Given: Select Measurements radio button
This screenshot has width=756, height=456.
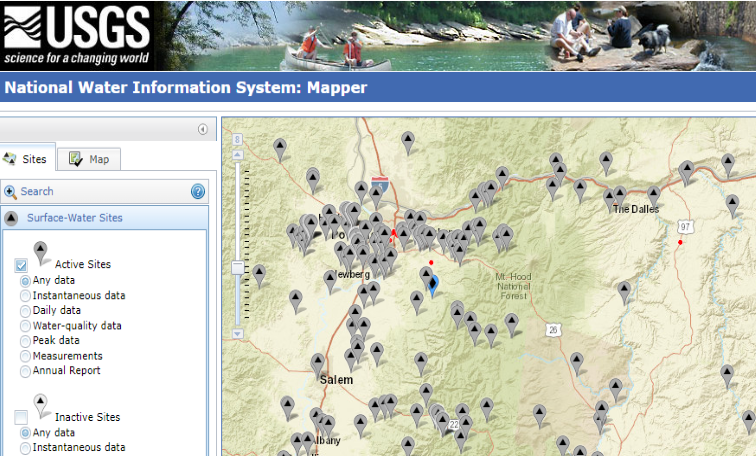Looking at the screenshot, I should click(25, 356).
